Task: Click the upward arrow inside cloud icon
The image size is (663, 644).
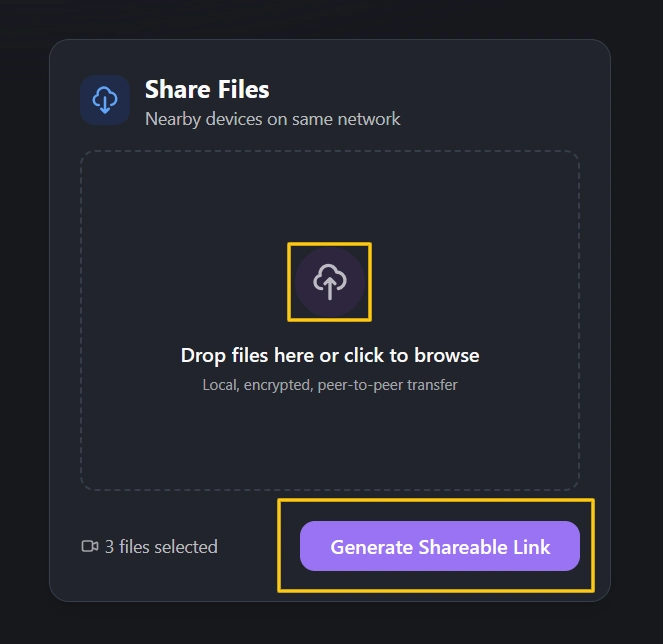Action: click(x=330, y=288)
